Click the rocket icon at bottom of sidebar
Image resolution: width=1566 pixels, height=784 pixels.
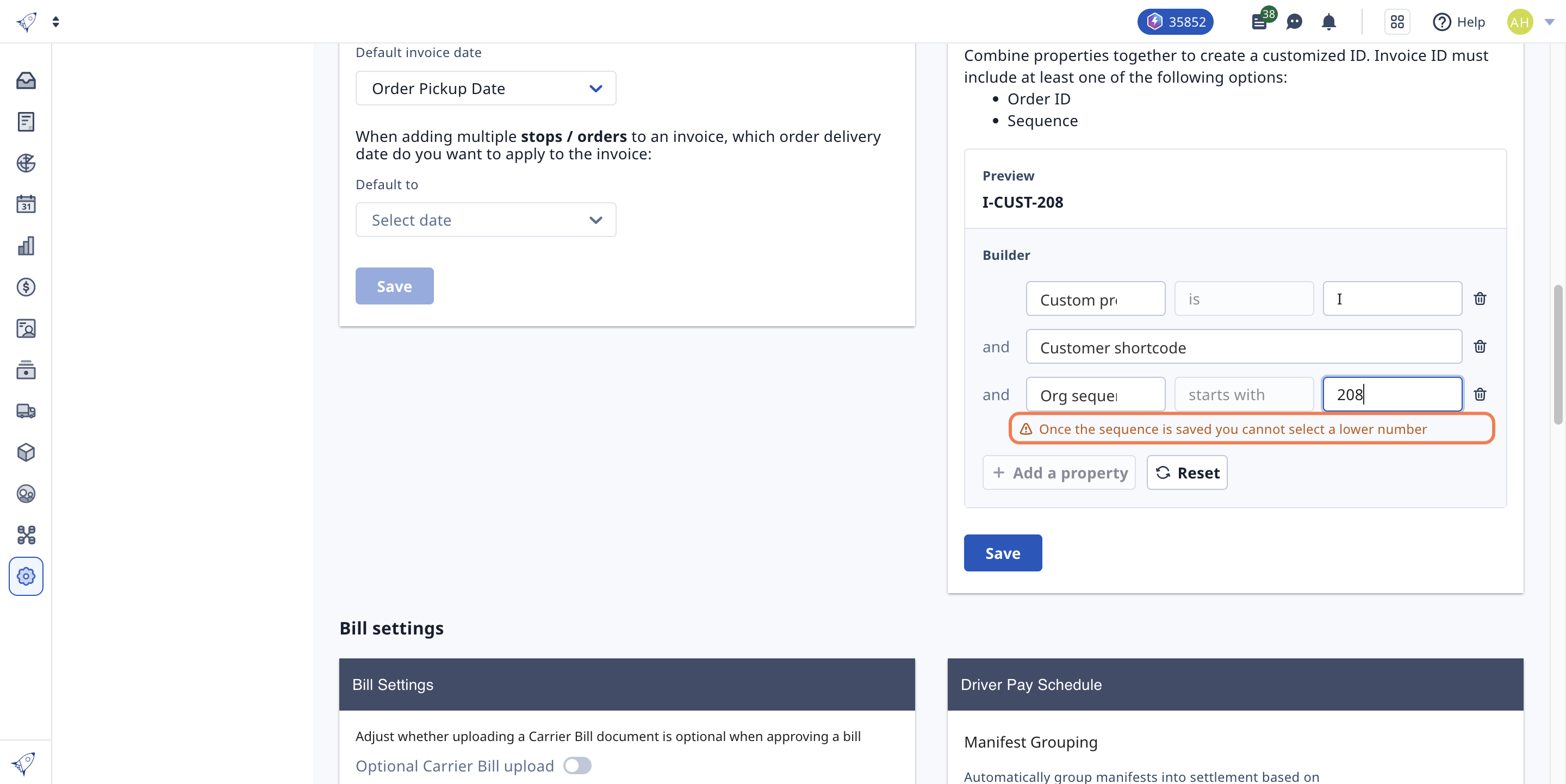(24, 763)
